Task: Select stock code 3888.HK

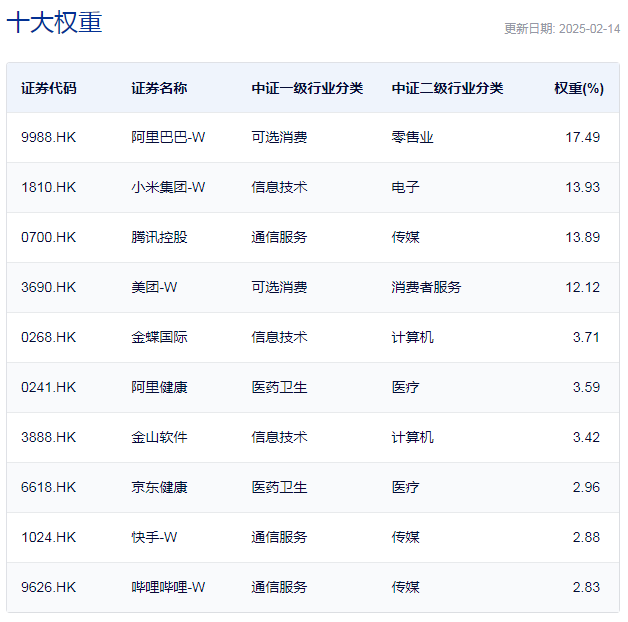Action: tap(48, 437)
